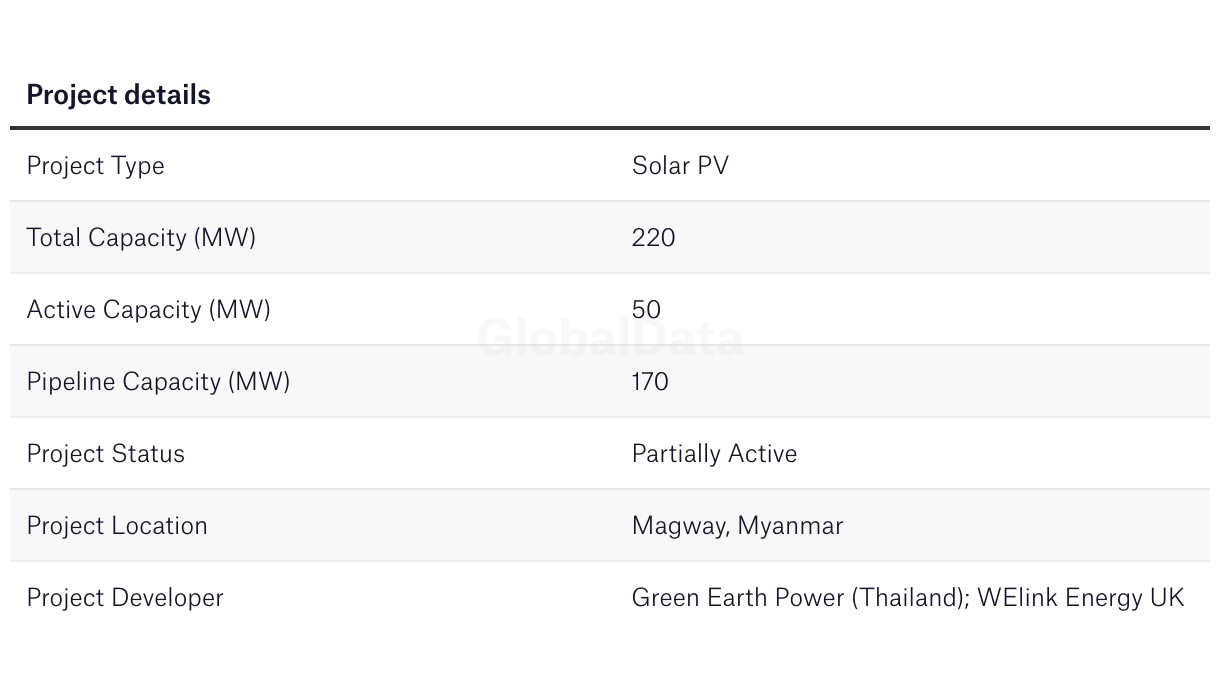1220x674 pixels.
Task: Select the Total Capacity (MW) label
Action: tap(141, 238)
